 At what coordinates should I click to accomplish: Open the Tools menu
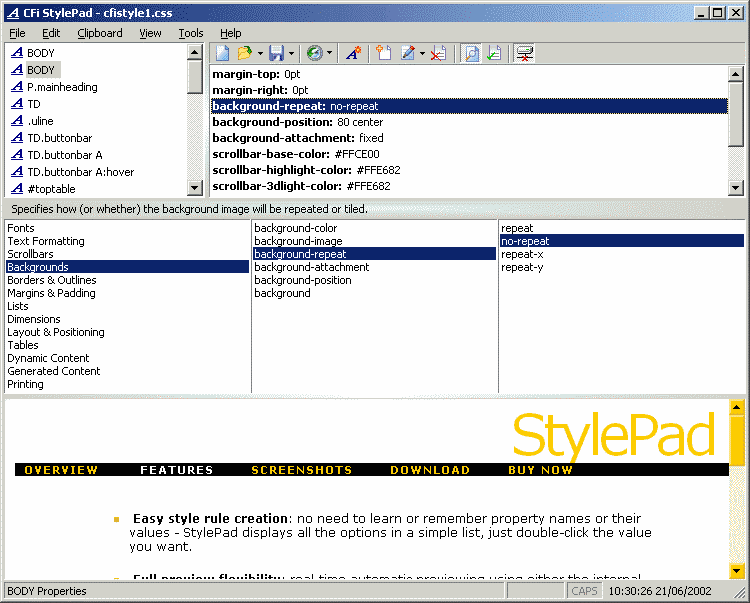(190, 33)
